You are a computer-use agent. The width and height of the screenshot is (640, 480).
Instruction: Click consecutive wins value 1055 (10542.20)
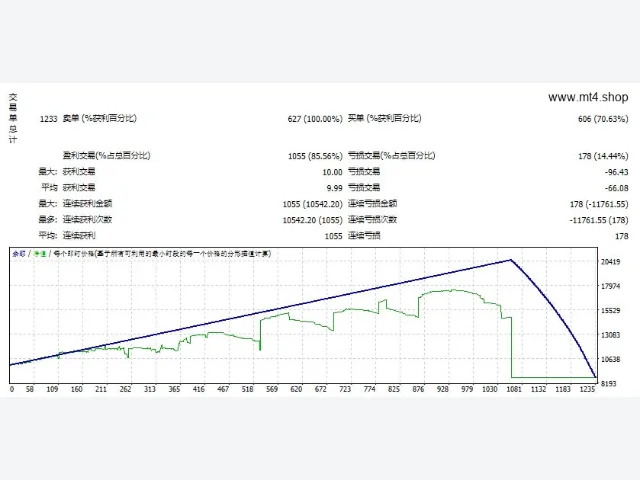(313, 204)
